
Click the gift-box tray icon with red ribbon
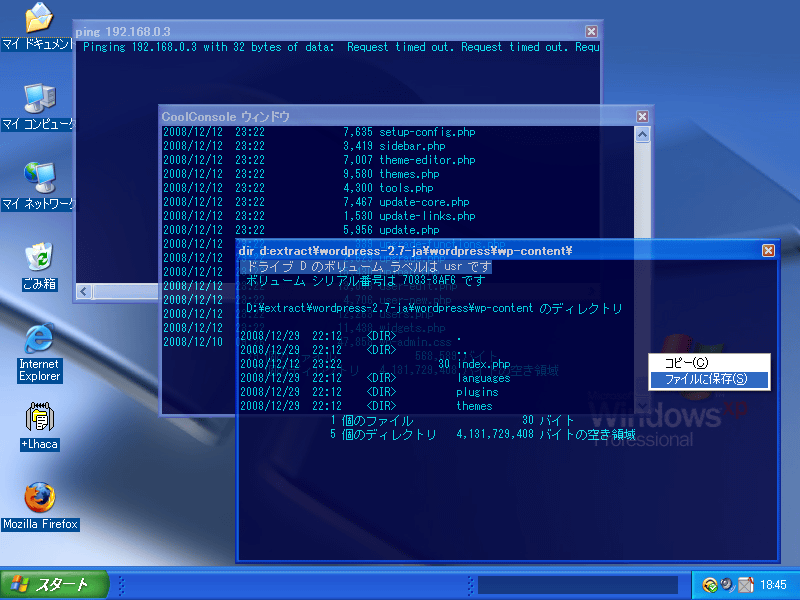(745, 585)
